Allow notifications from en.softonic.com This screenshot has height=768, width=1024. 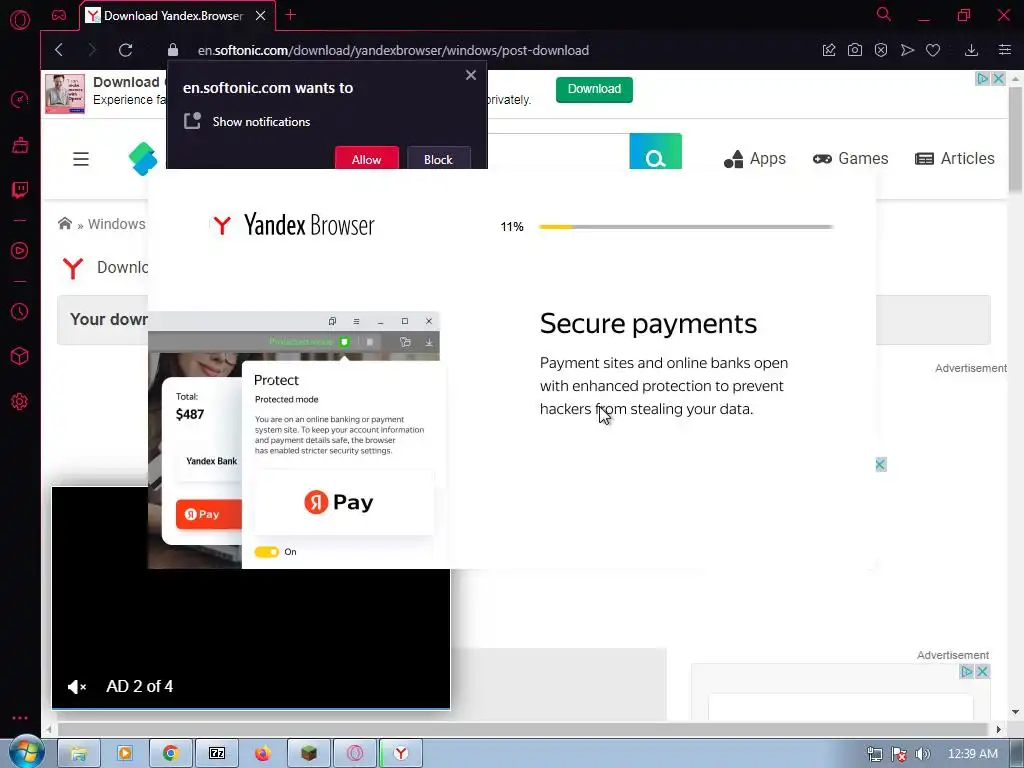click(x=366, y=158)
